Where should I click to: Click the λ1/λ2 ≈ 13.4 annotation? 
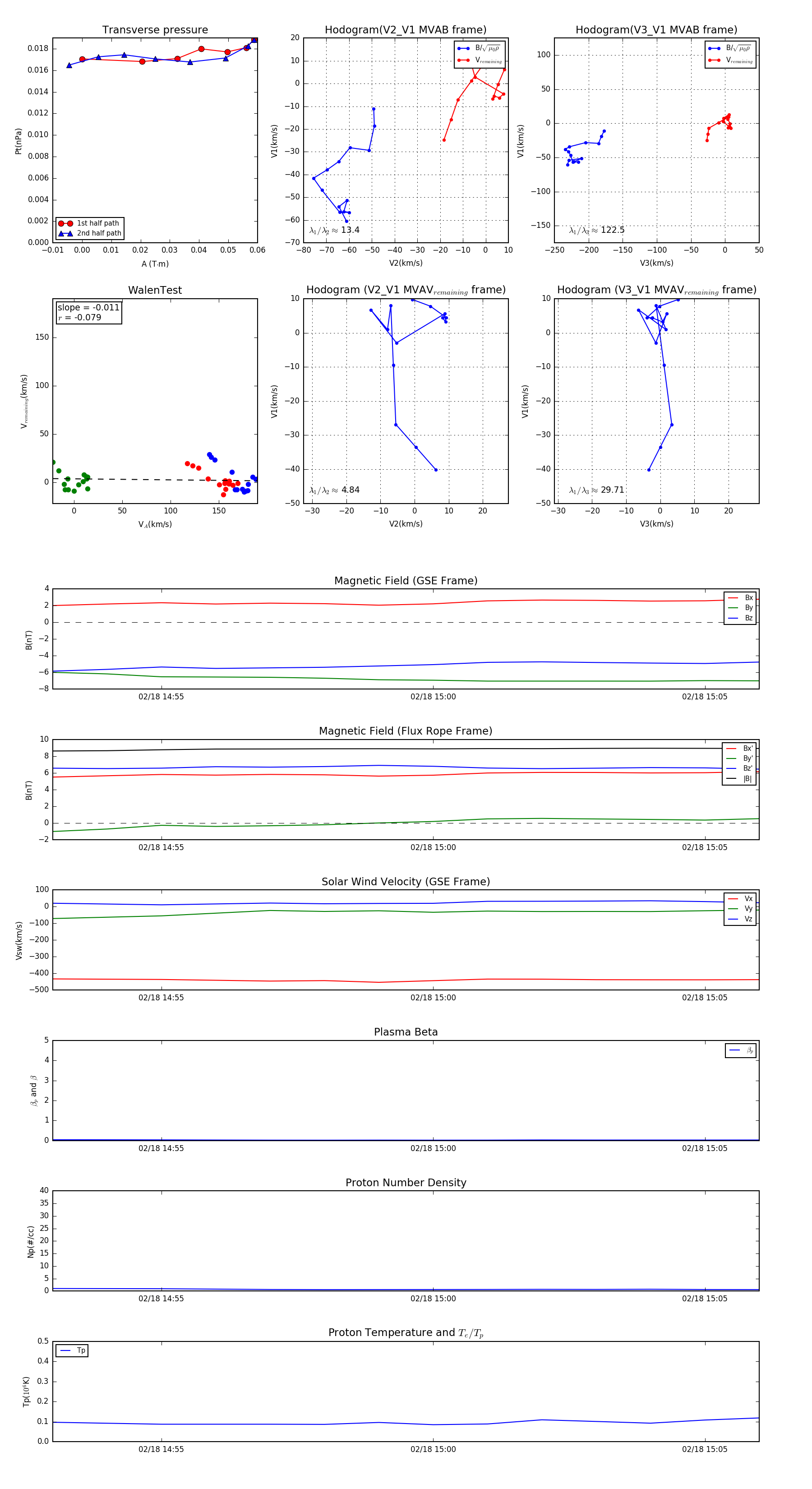(x=334, y=230)
